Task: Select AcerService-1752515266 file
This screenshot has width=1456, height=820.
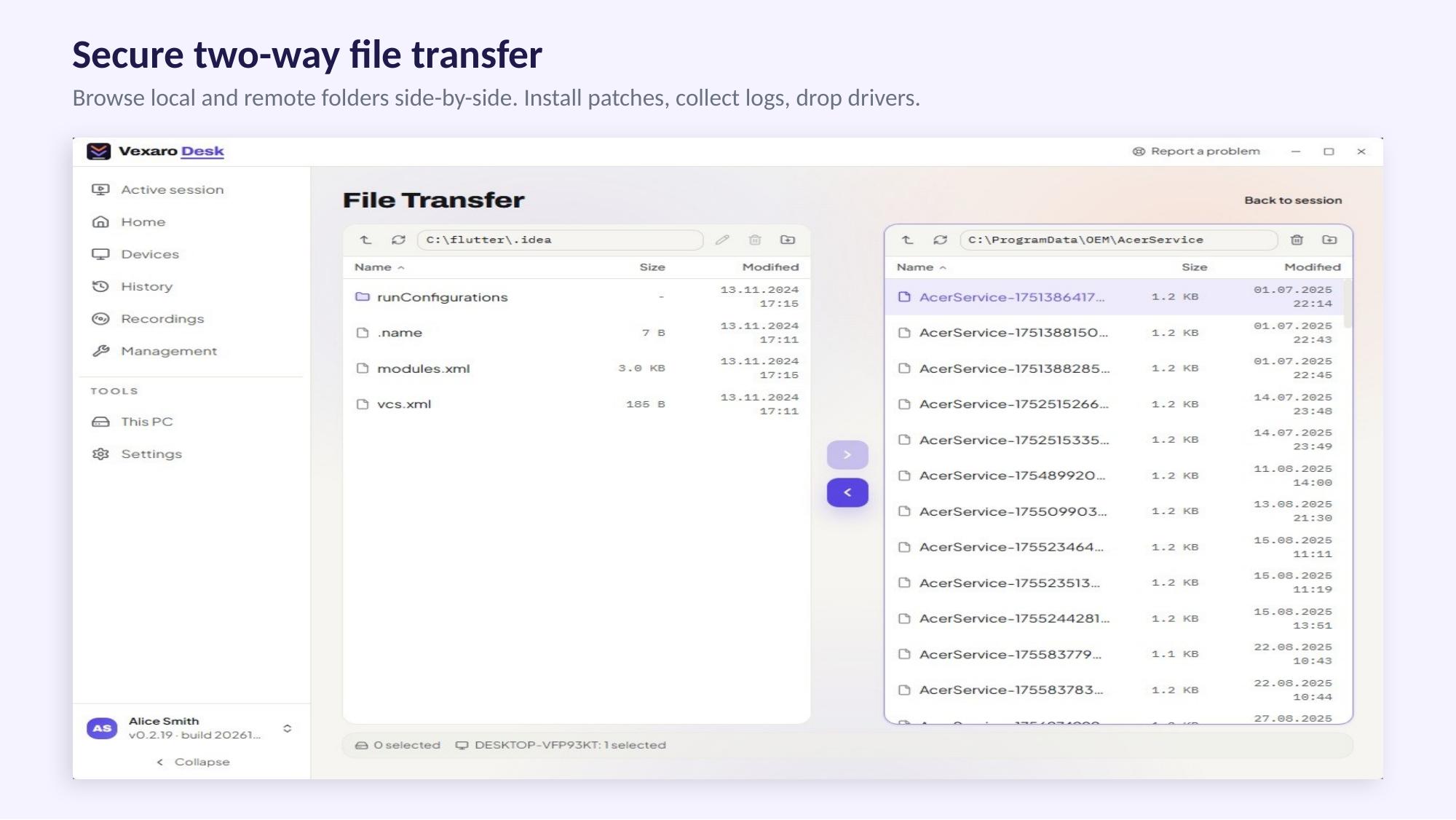Action: [x=1114, y=404]
